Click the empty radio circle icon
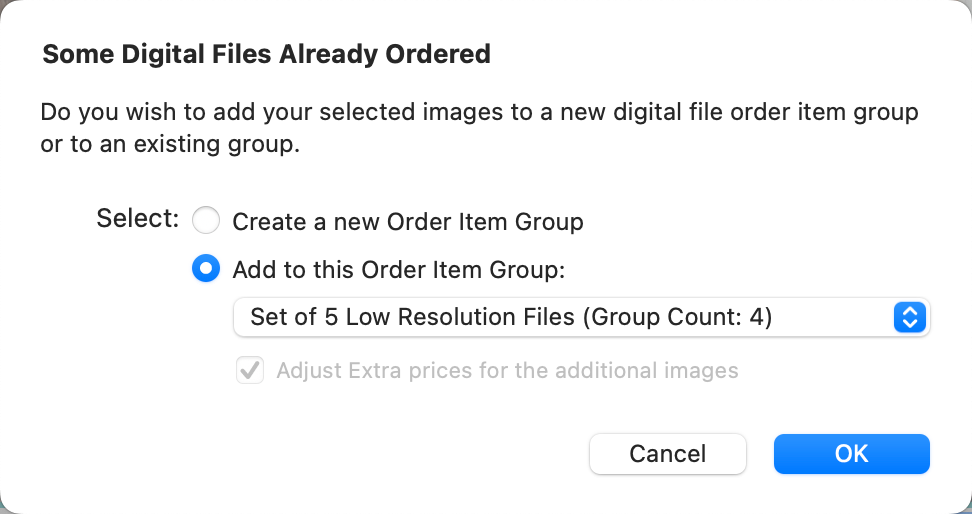The height and width of the screenshot is (514, 972). tap(205, 220)
